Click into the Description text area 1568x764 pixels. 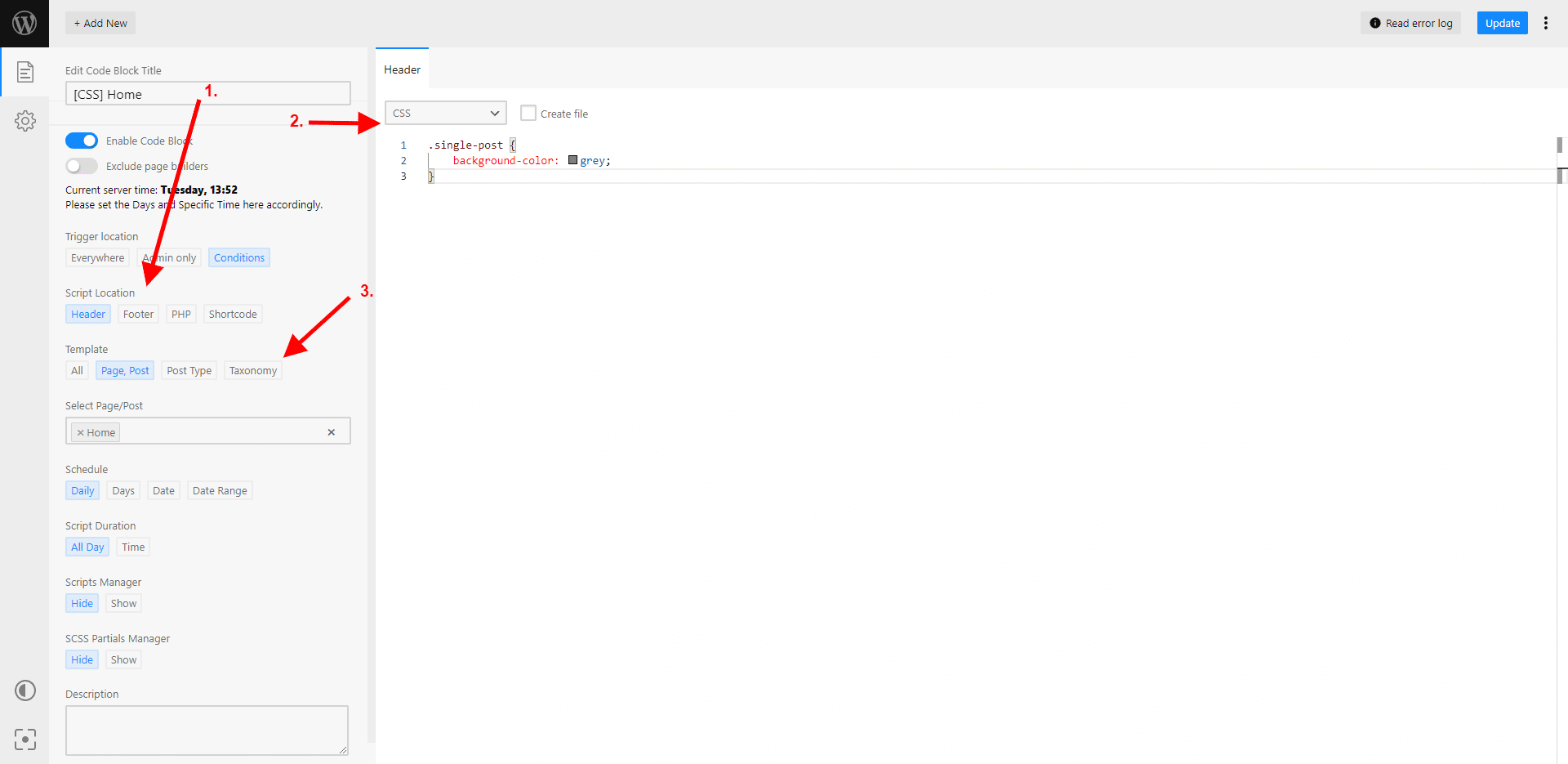pyautogui.click(x=207, y=730)
